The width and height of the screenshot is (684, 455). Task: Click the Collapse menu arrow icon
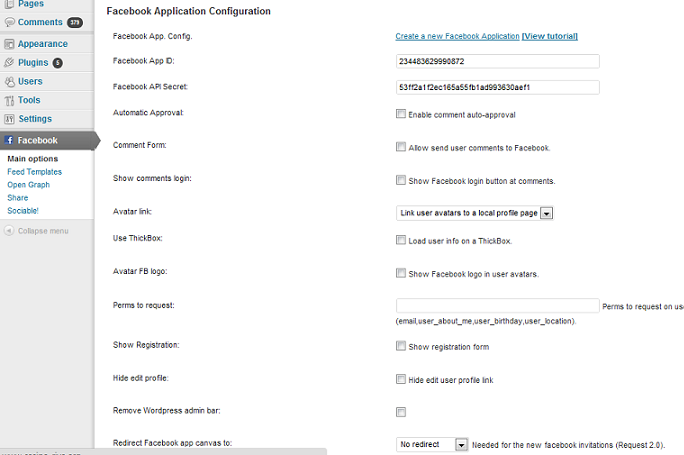[9, 230]
